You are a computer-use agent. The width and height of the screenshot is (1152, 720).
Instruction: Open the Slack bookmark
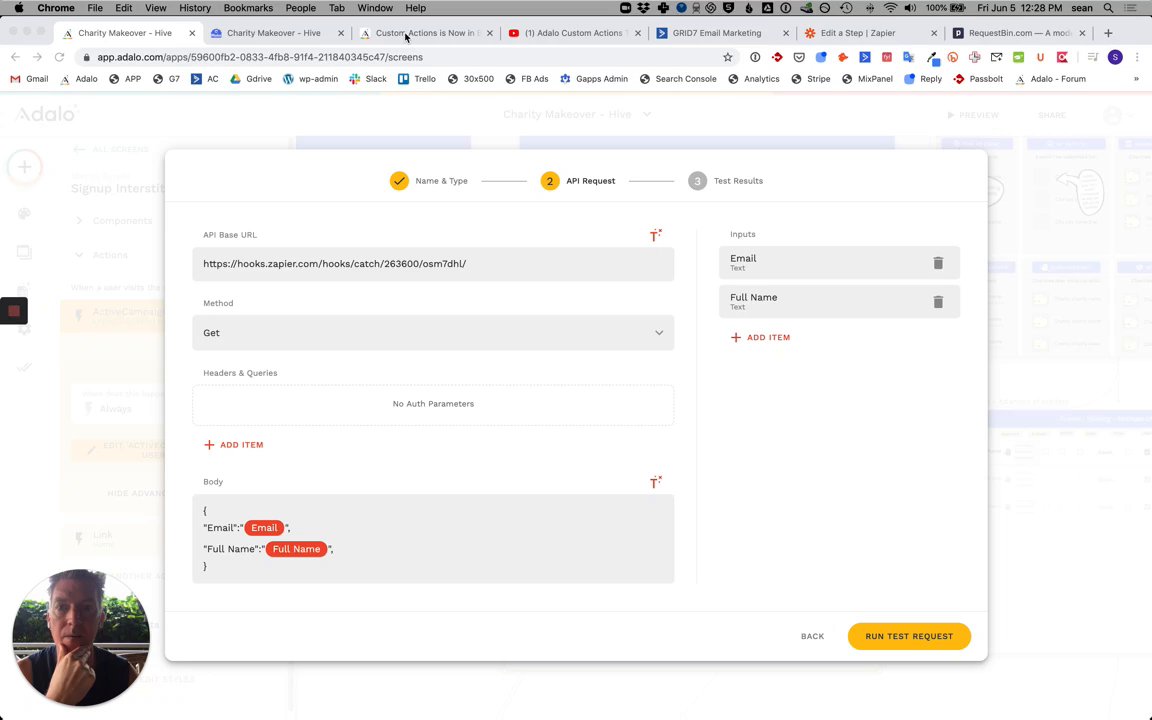click(x=368, y=79)
